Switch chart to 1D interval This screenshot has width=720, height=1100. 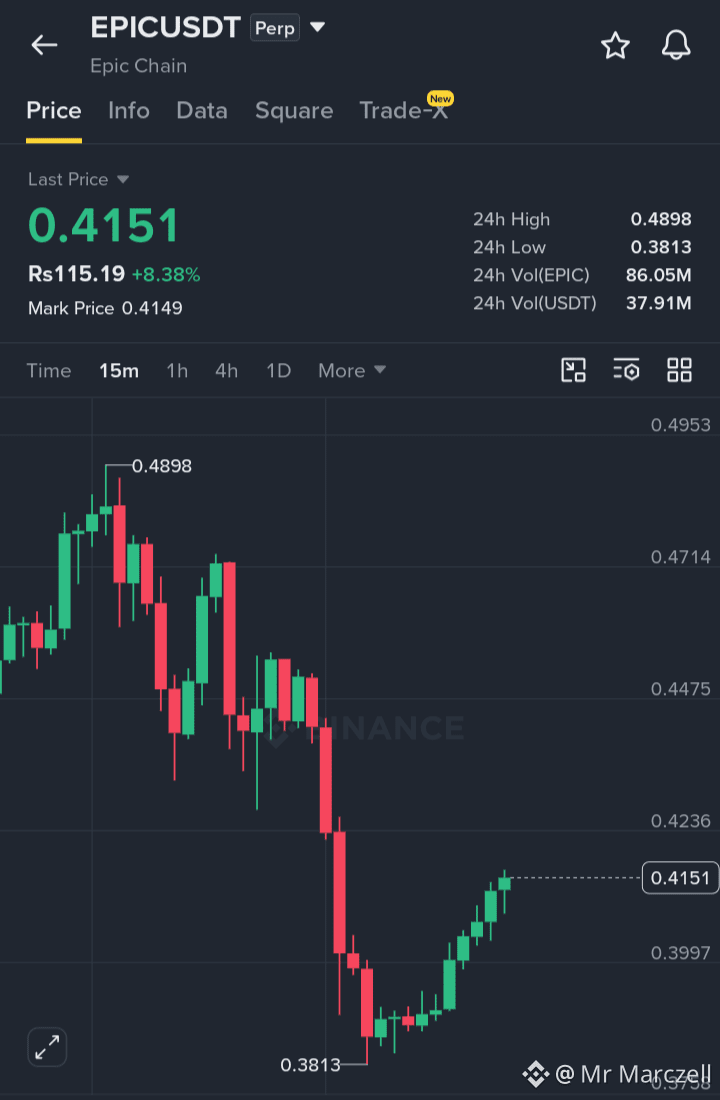[278, 370]
